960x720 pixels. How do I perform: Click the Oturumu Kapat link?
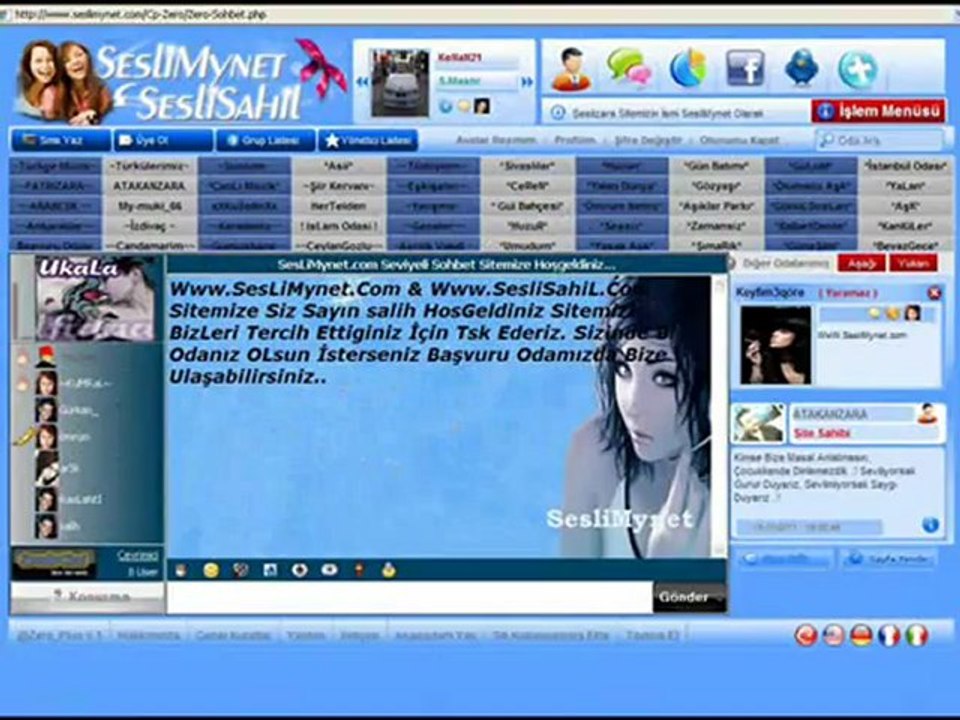tap(739, 140)
